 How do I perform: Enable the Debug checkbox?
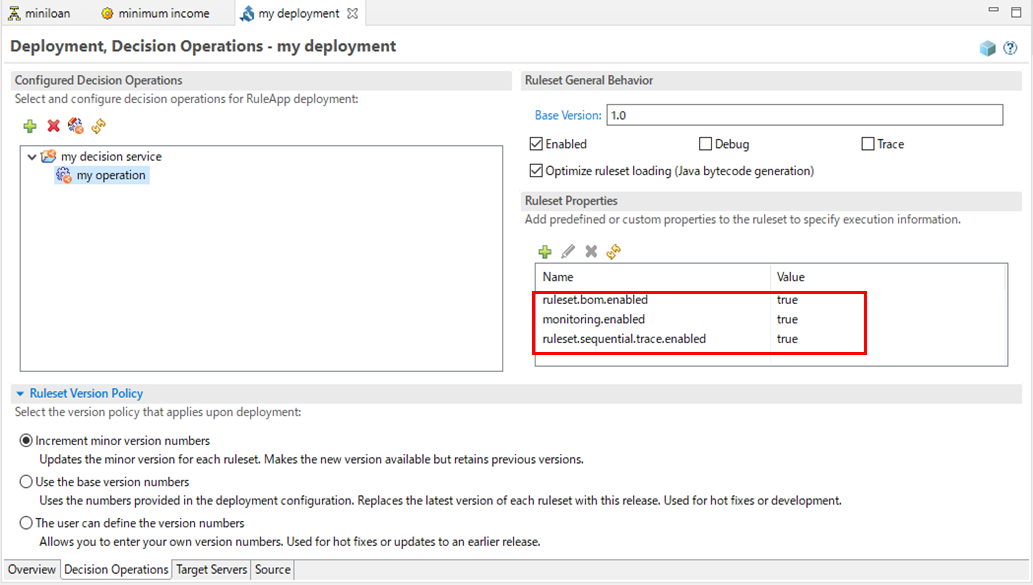[x=706, y=144]
